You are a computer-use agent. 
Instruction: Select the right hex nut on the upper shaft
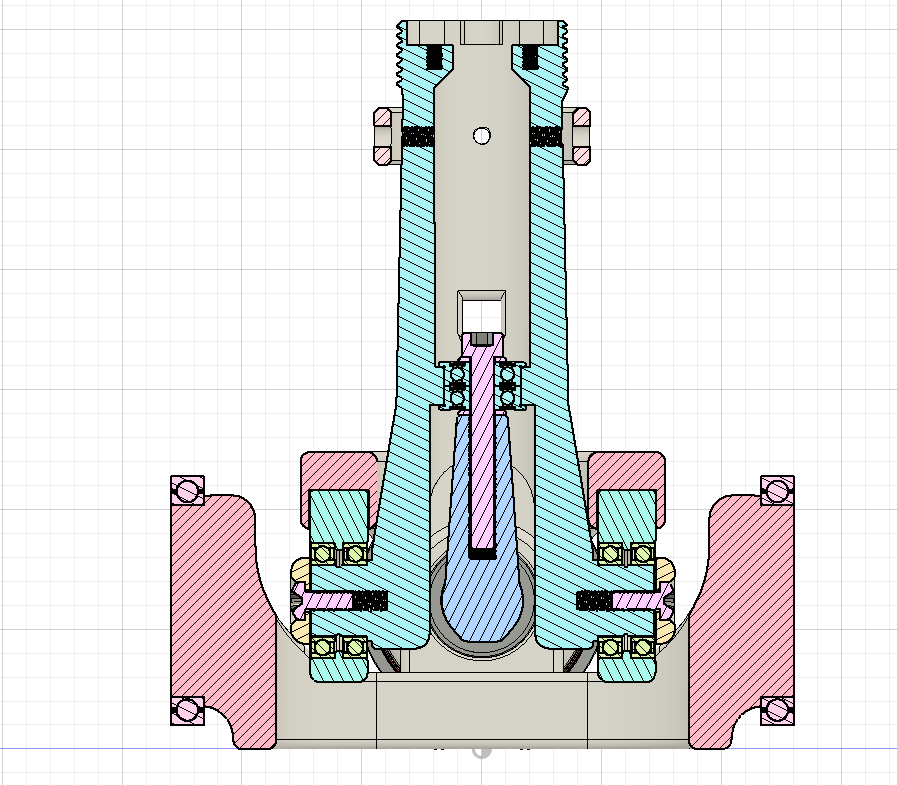580,137
